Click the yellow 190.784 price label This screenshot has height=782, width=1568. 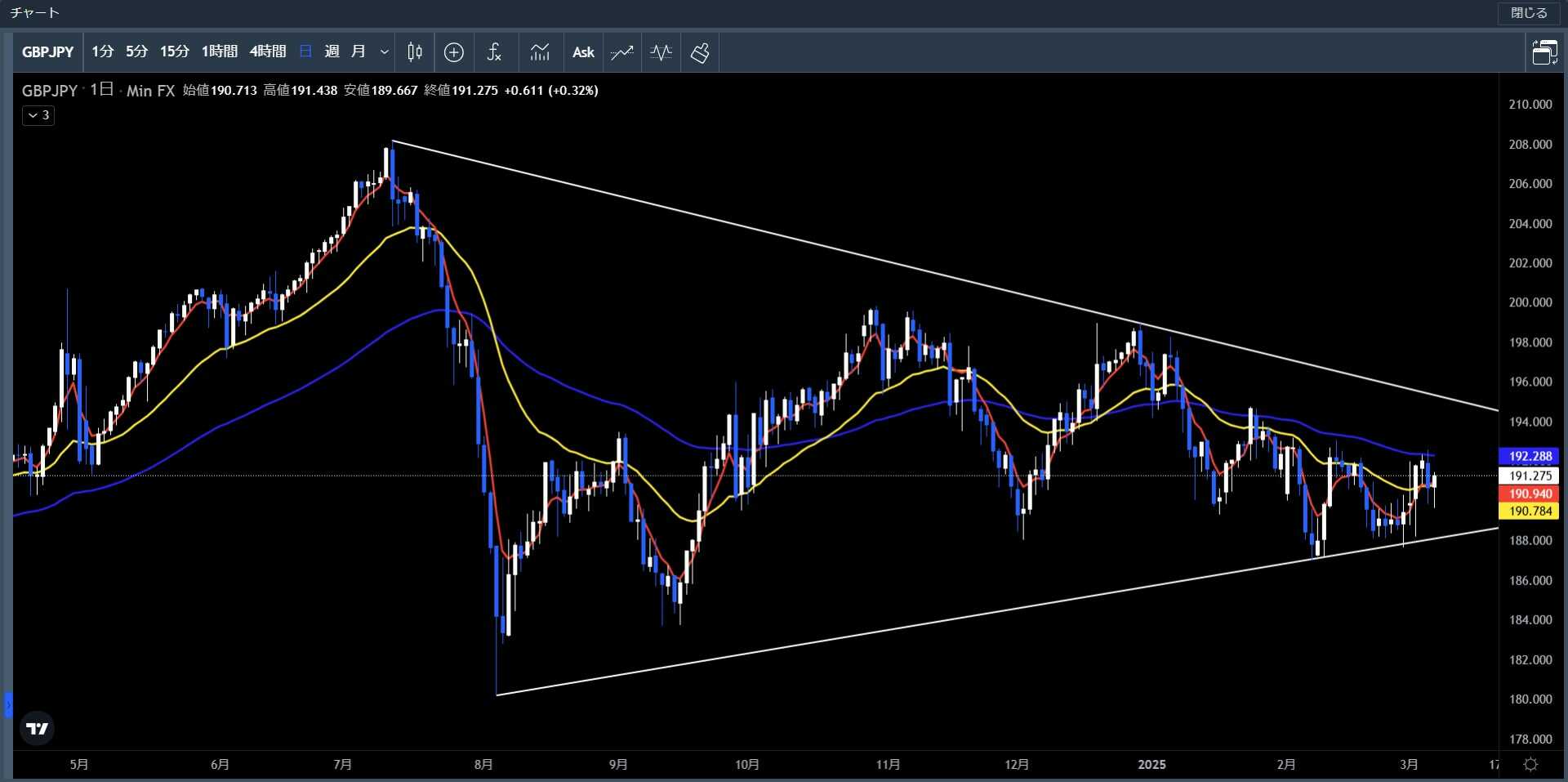[1530, 511]
